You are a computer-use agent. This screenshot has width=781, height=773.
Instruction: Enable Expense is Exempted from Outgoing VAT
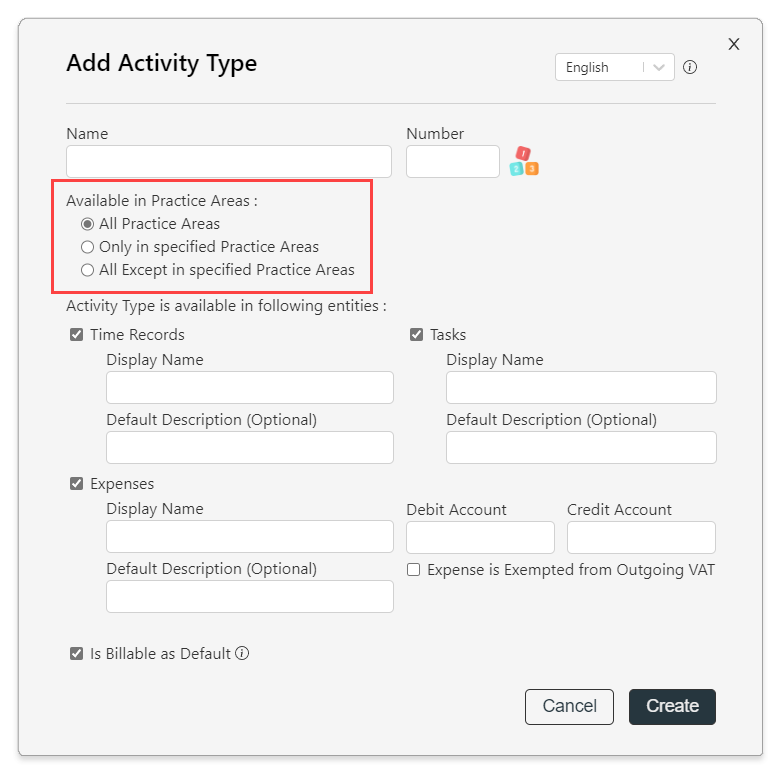(x=413, y=569)
